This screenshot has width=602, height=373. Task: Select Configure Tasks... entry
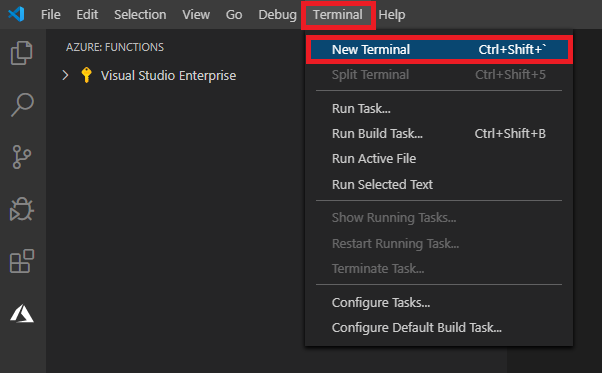439,302
